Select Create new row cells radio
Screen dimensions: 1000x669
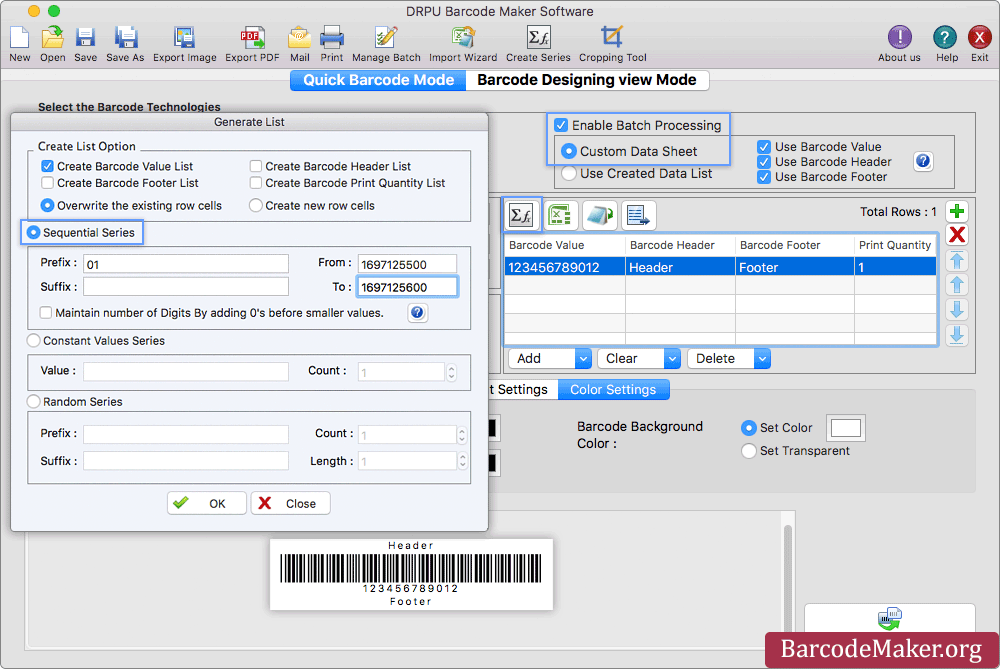pos(256,205)
